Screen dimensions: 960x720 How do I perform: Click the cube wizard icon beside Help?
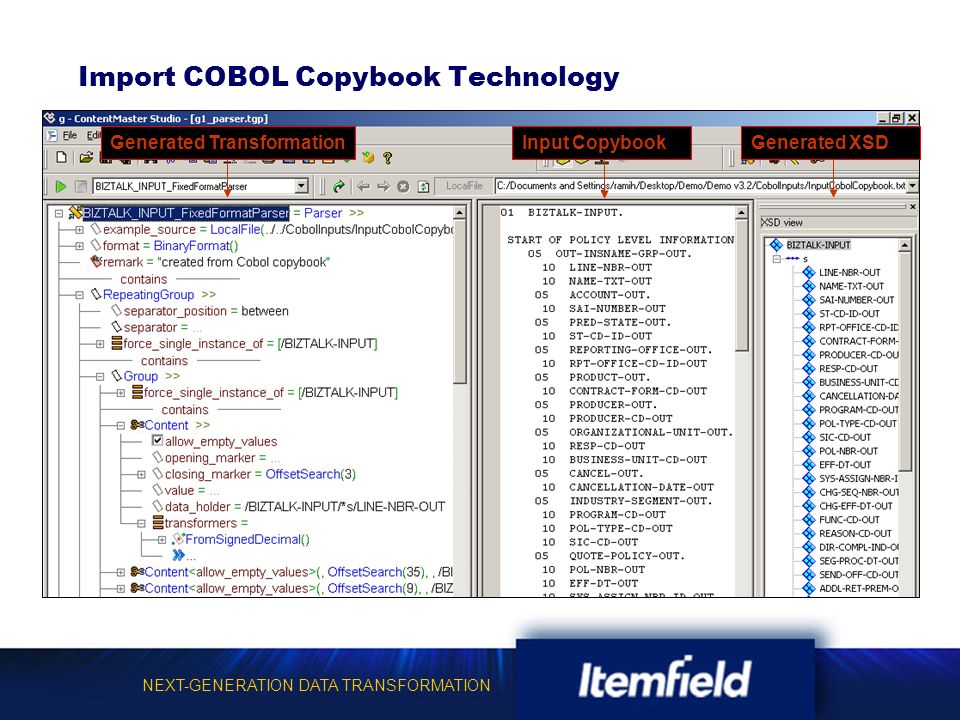tap(368, 157)
